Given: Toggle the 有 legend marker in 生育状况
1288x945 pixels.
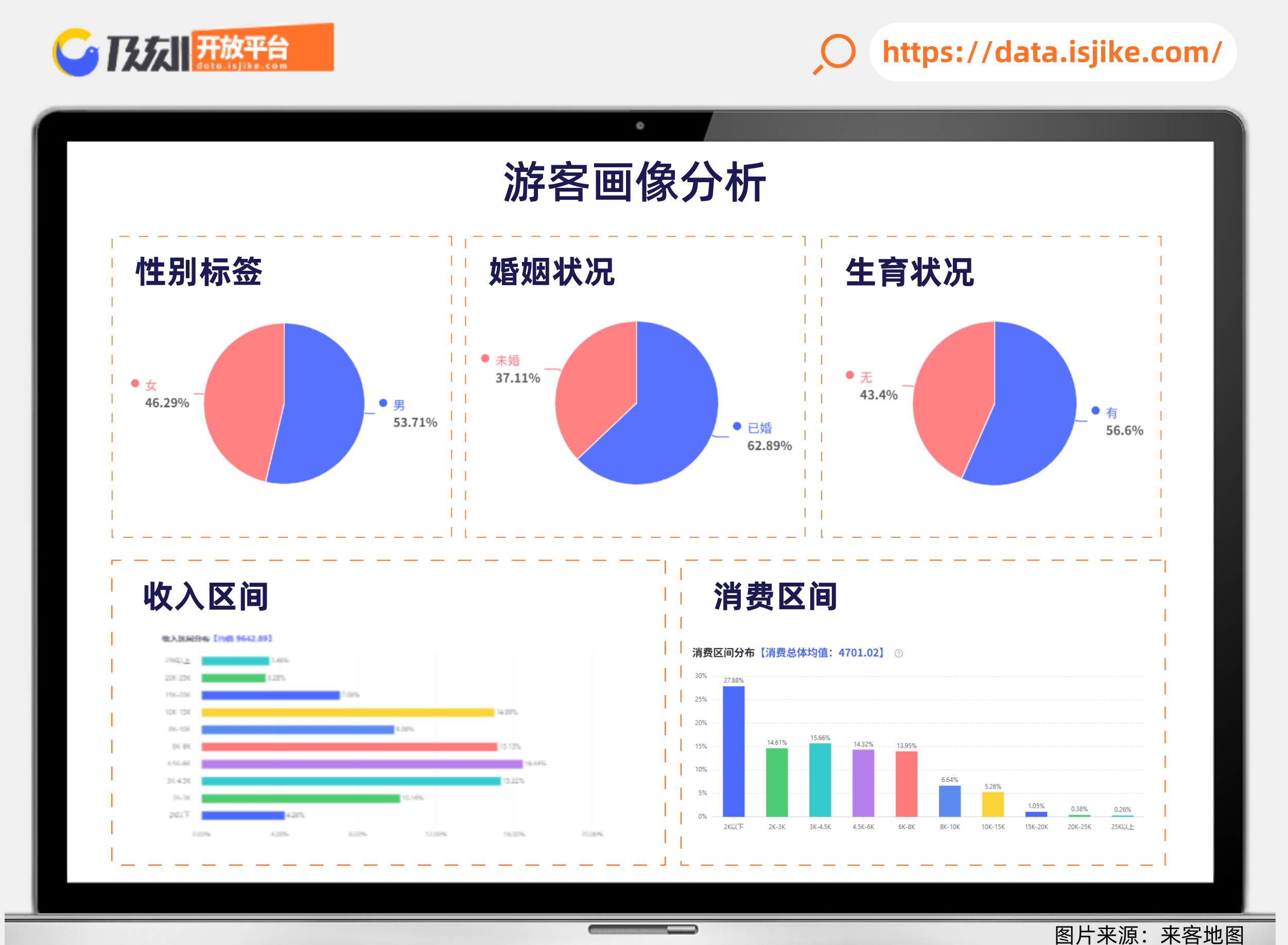Looking at the screenshot, I should (1095, 411).
